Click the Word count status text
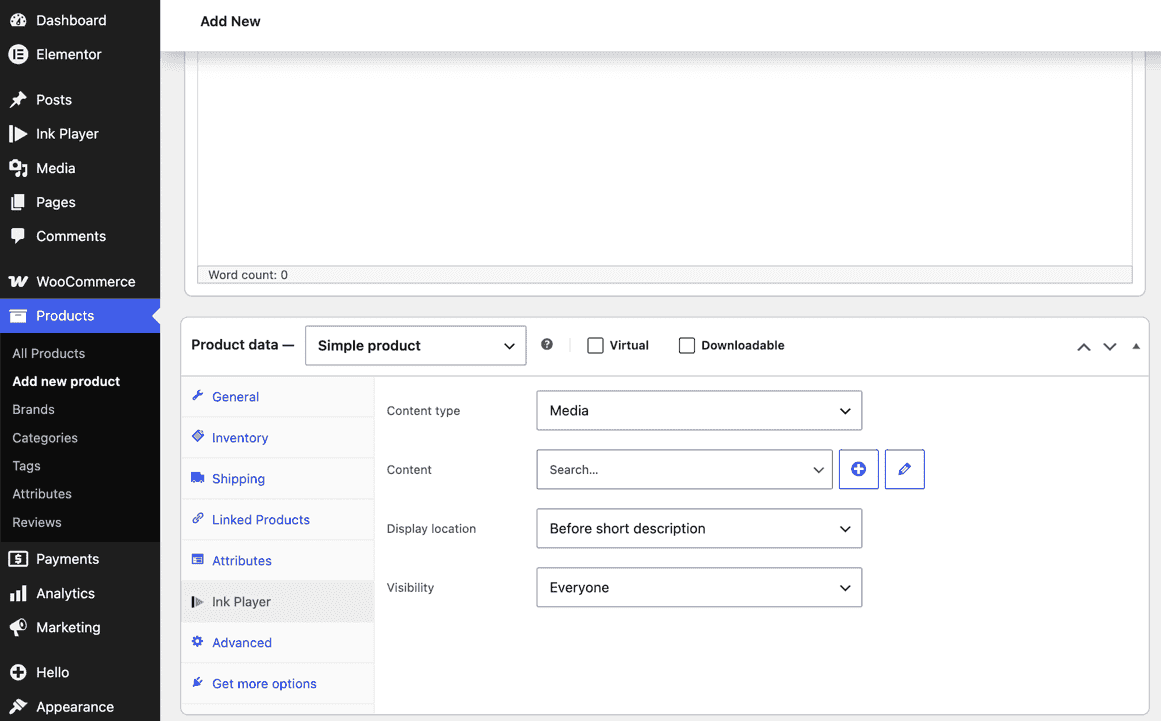Image resolution: width=1161 pixels, height=721 pixels. [x=248, y=275]
